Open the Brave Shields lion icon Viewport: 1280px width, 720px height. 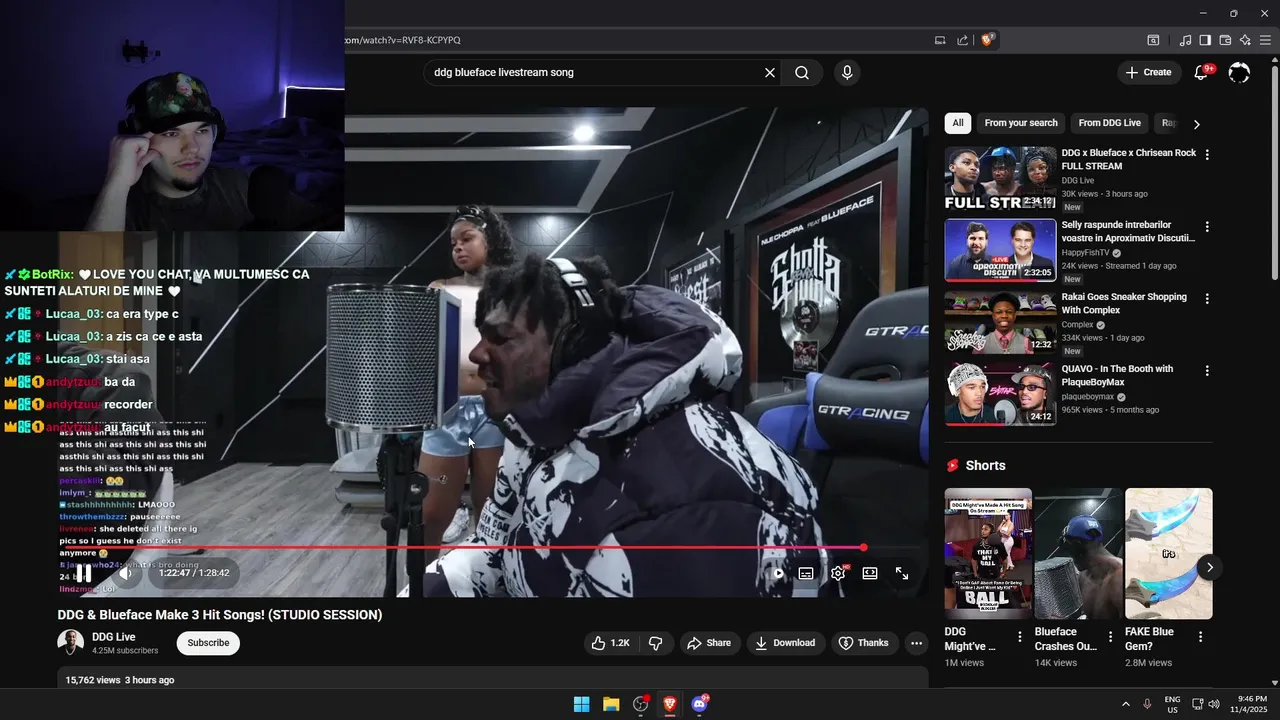pos(988,40)
